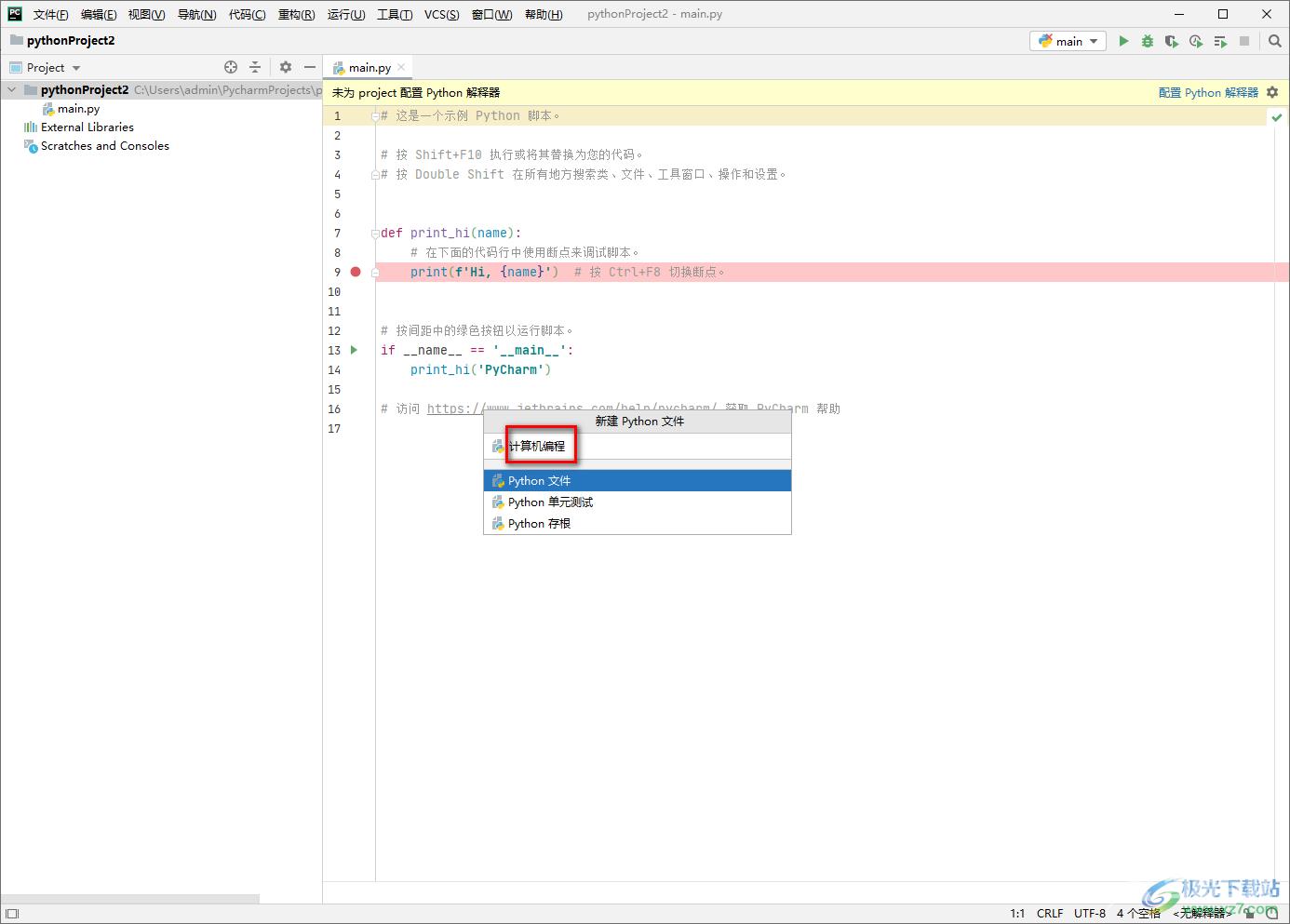The width and height of the screenshot is (1290, 924).
Task: Click the tool window toggle icon in bottom-left corner
Action: [x=12, y=914]
